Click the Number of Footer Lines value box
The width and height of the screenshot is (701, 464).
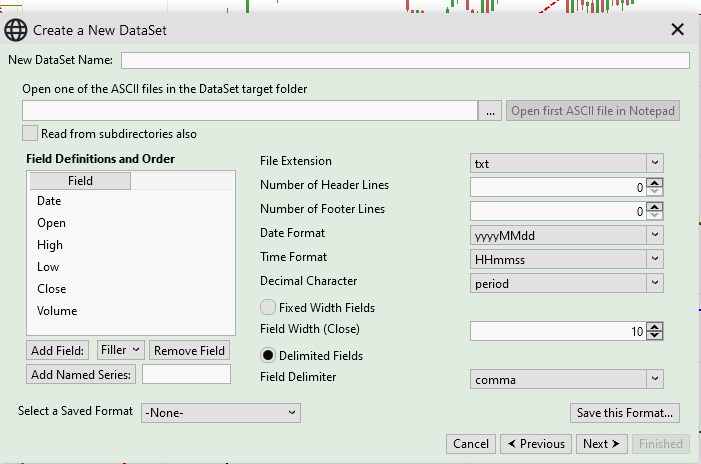pos(558,211)
